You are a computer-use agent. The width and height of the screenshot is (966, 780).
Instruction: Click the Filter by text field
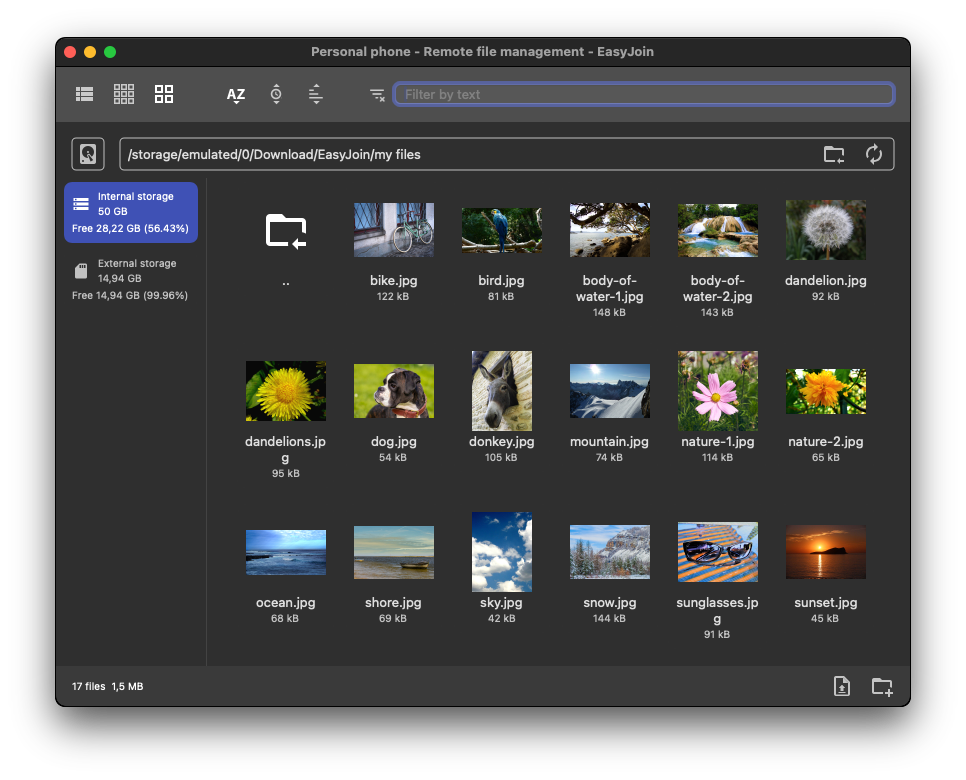[x=643, y=94]
